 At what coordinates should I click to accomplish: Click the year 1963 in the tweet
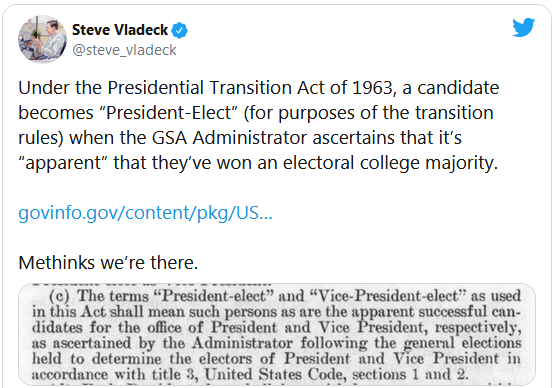point(373,88)
